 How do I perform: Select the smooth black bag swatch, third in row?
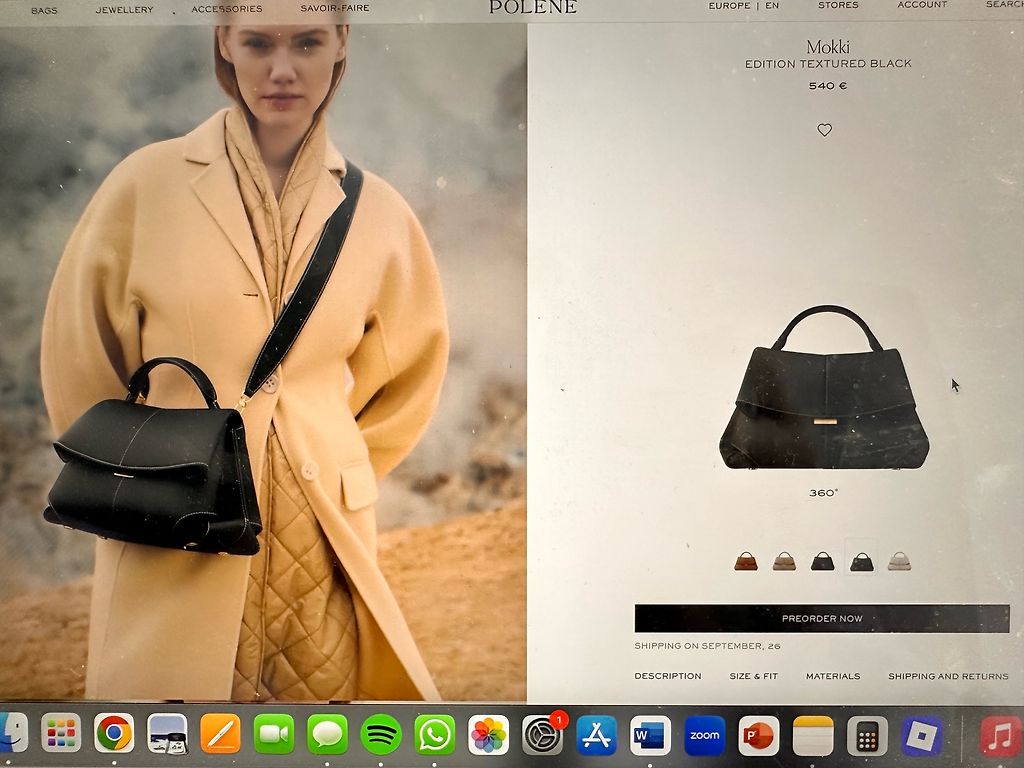pos(822,561)
